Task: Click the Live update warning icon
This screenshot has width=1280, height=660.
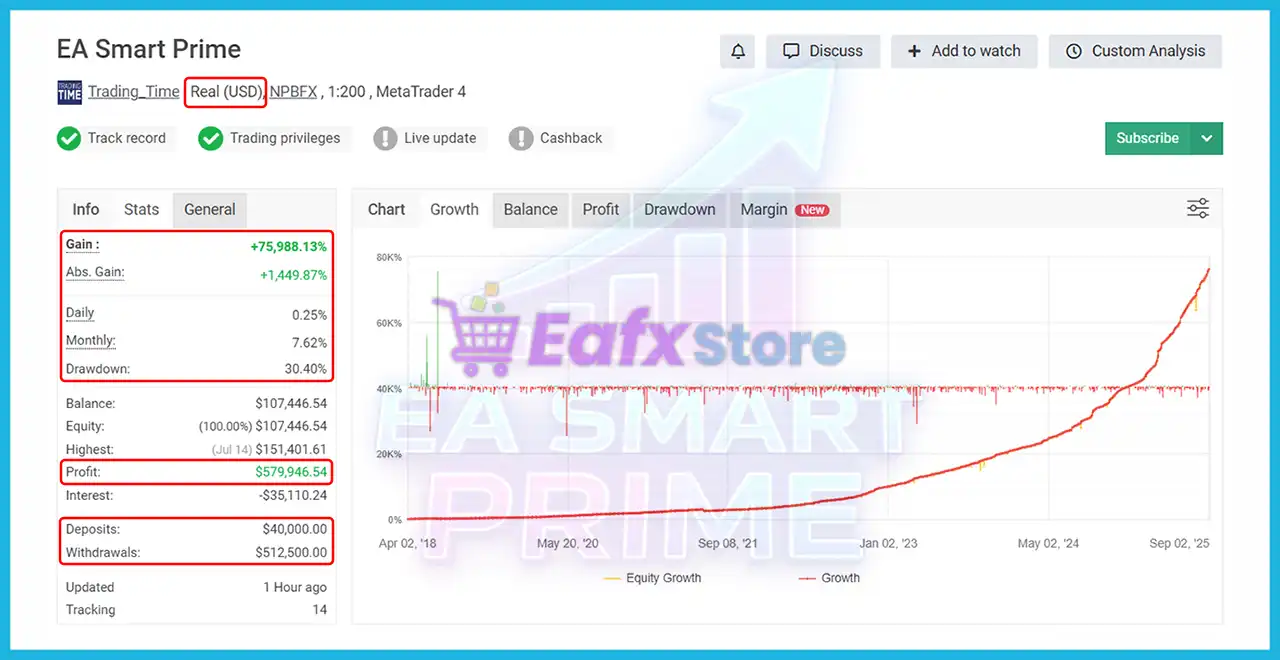Action: [385, 138]
